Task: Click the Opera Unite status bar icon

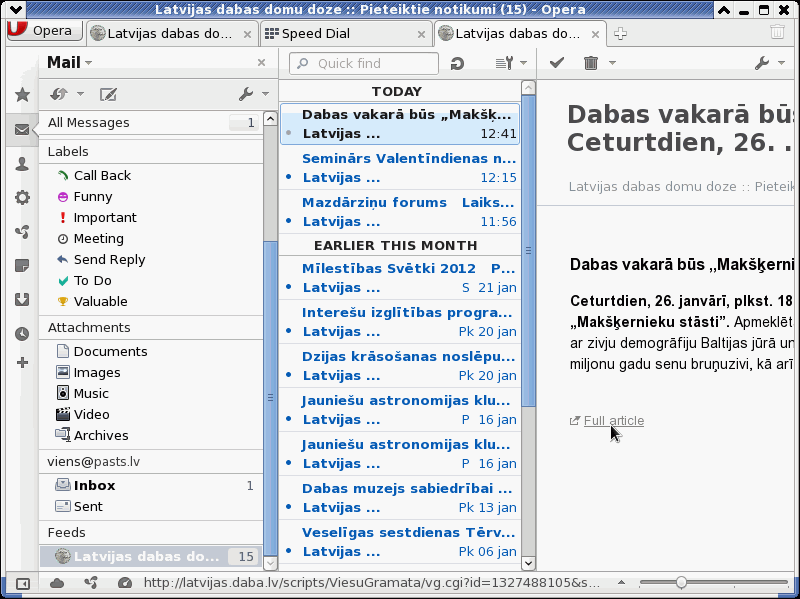Action: [91, 583]
